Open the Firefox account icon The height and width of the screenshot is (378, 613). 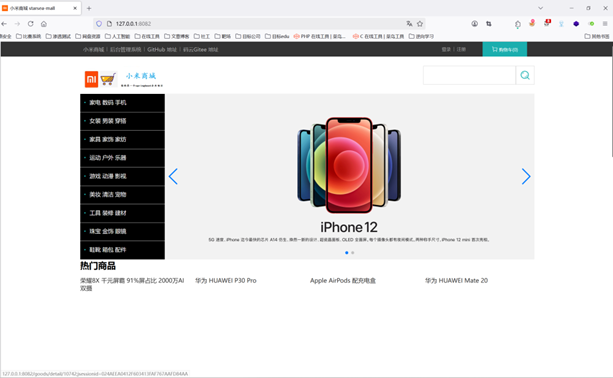click(x=474, y=24)
